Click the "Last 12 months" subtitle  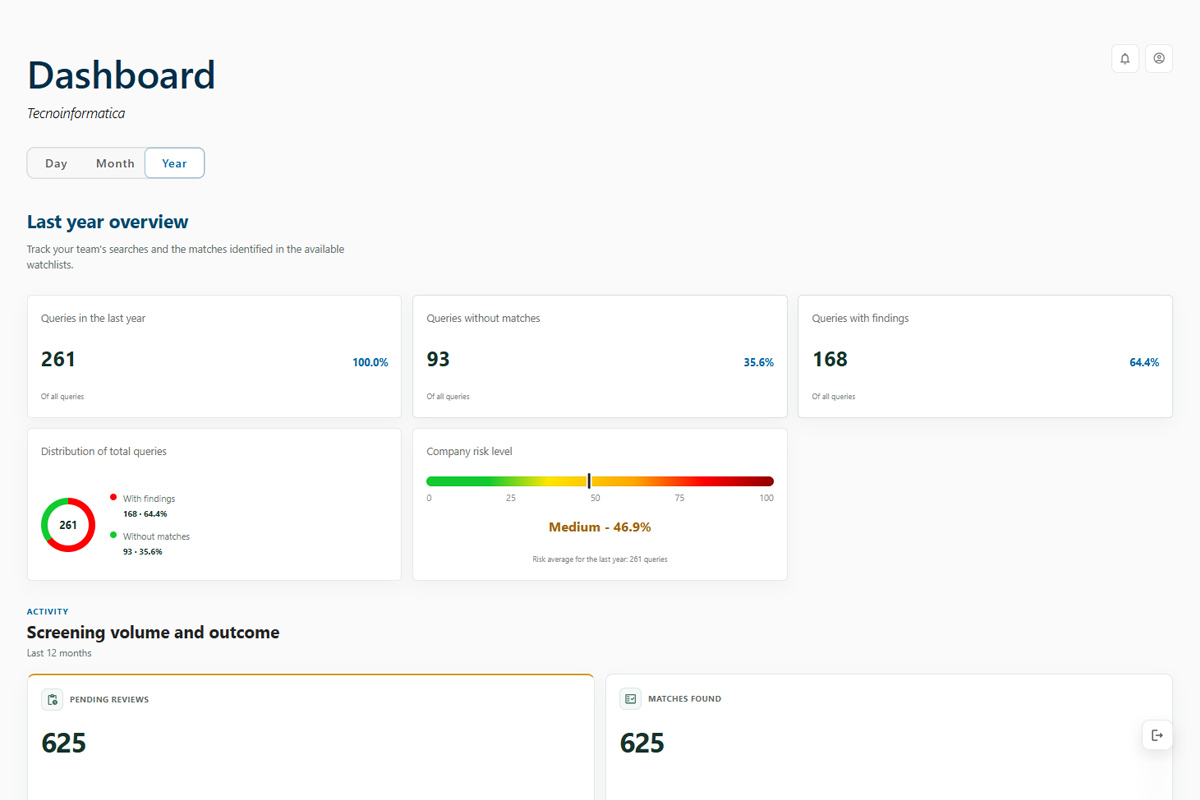point(59,653)
